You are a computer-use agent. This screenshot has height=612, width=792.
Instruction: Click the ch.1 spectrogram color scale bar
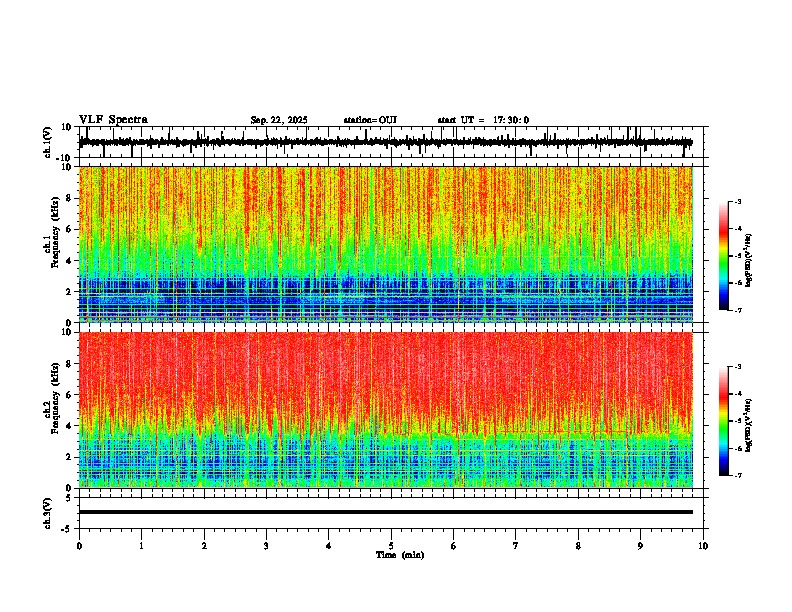(x=723, y=256)
